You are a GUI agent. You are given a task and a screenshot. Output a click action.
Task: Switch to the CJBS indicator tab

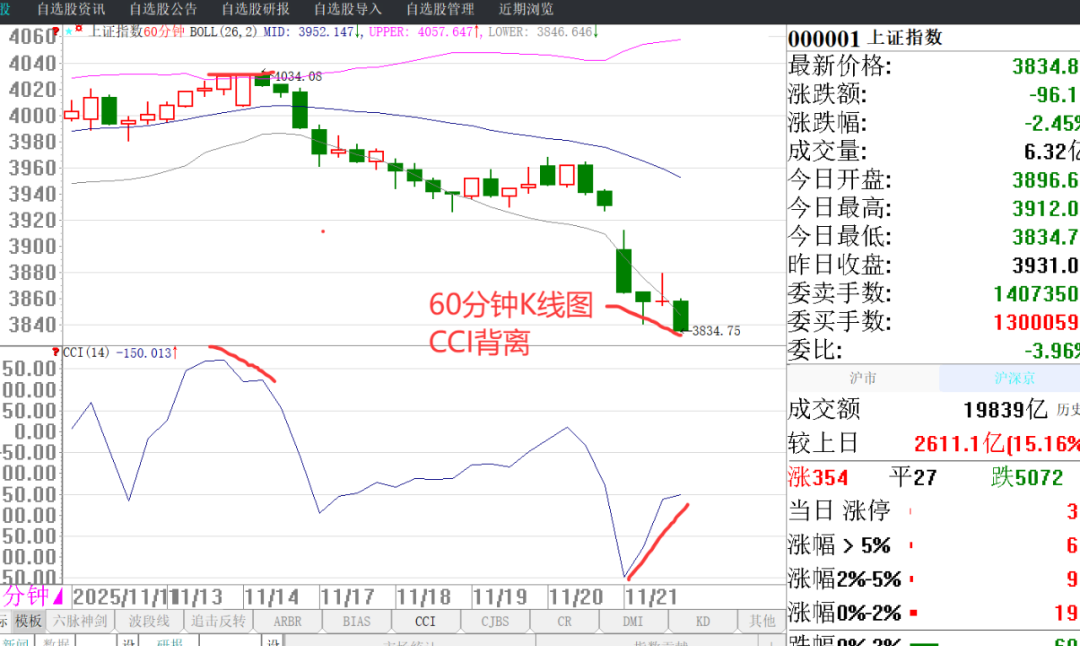495,621
